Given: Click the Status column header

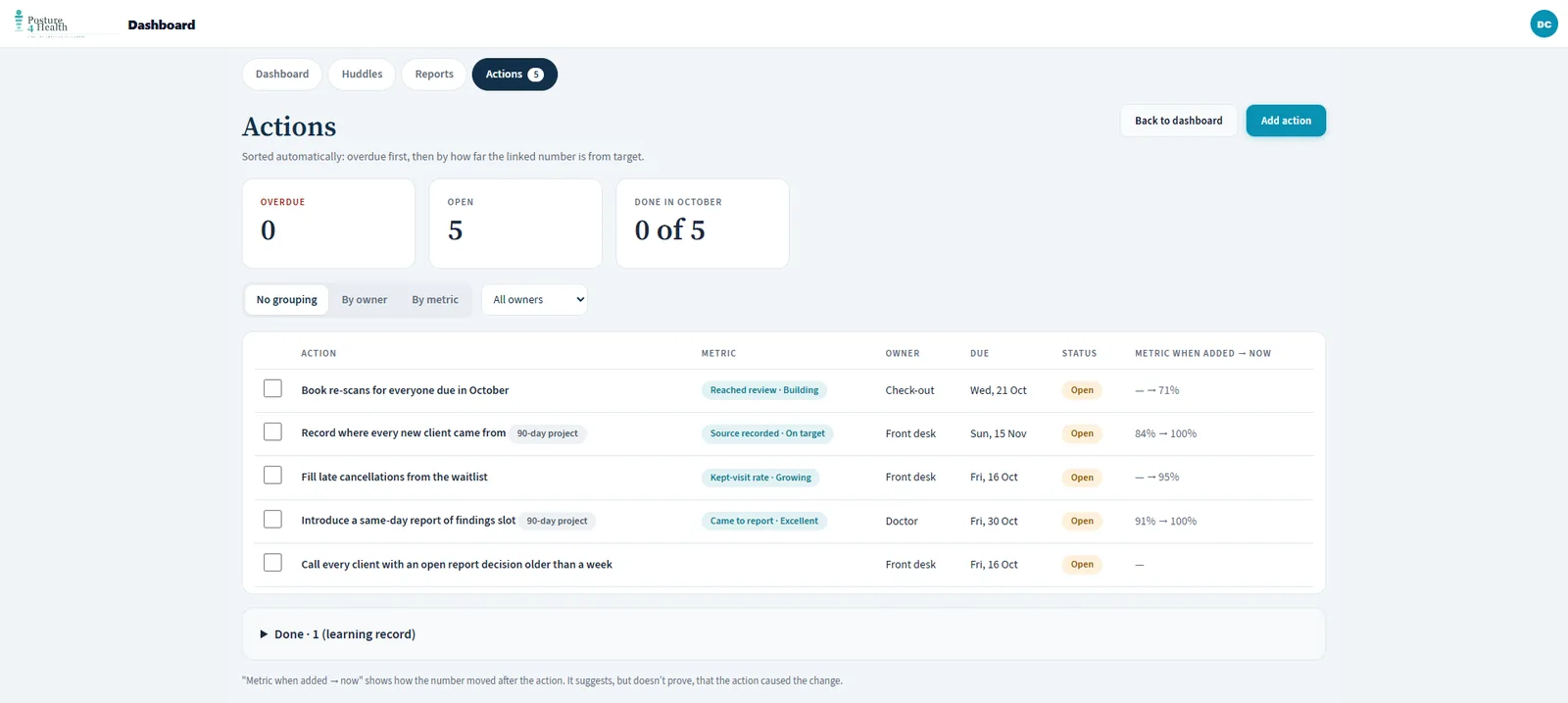Looking at the screenshot, I should (x=1079, y=353).
